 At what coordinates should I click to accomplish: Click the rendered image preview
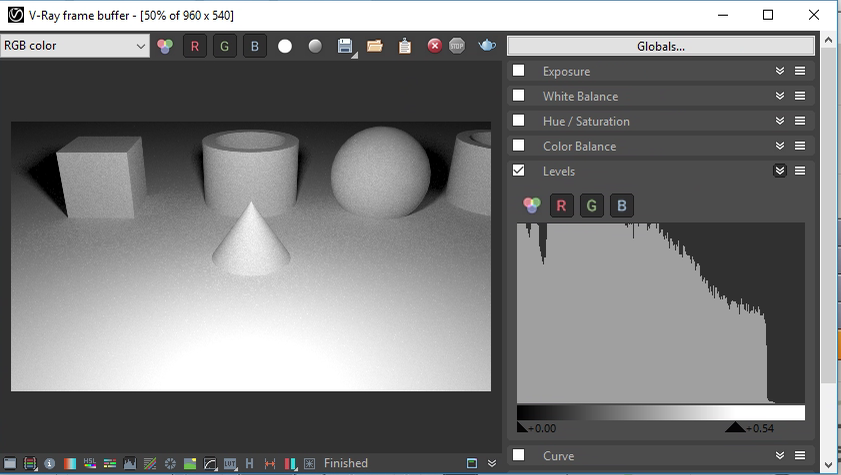point(251,256)
